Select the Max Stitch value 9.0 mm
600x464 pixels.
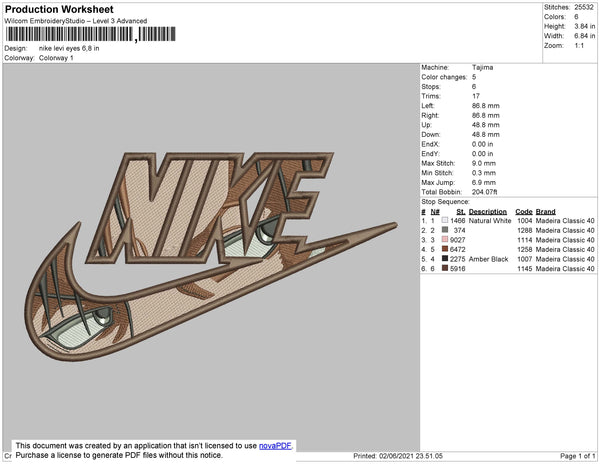[484, 163]
